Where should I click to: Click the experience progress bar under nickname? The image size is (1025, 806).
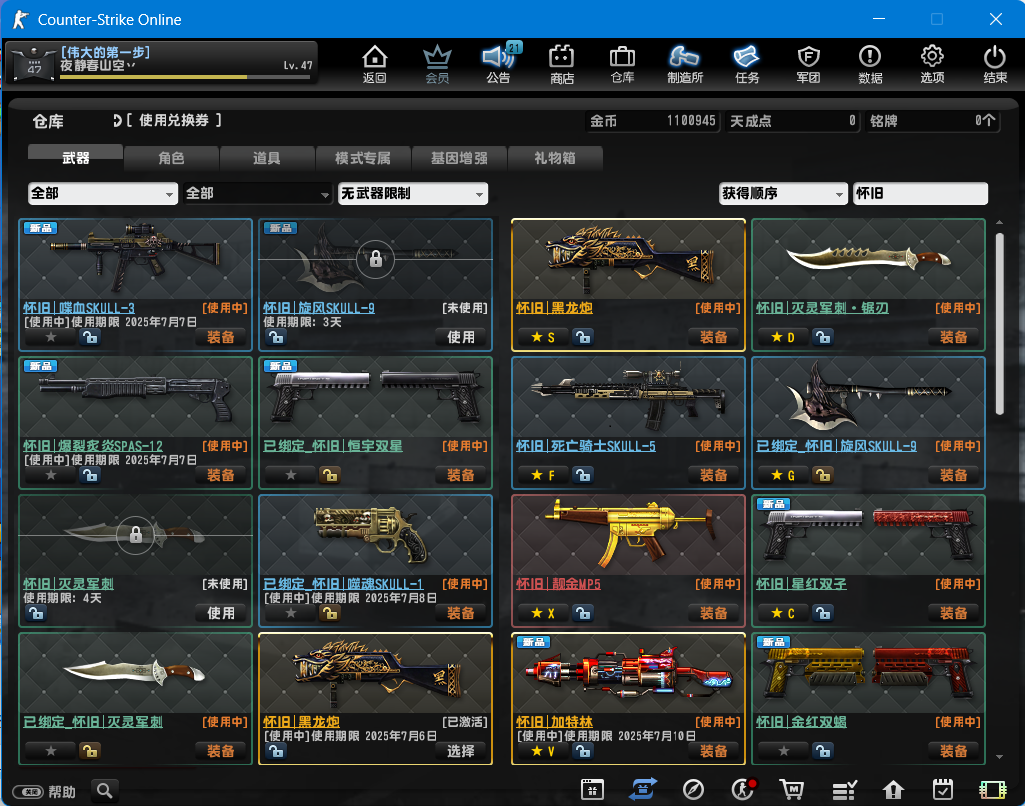[185, 77]
